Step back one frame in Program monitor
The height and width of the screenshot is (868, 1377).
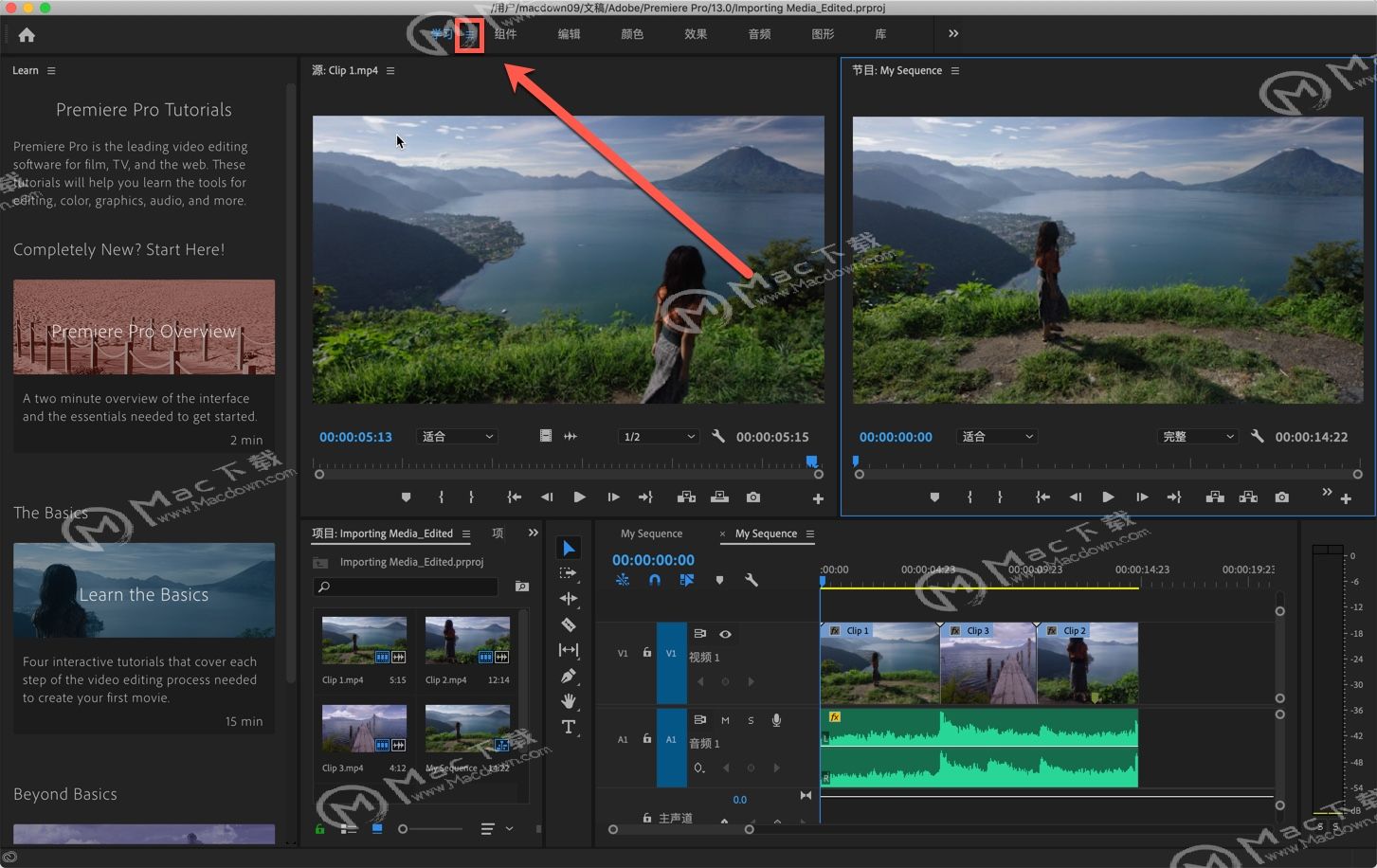click(x=1075, y=497)
